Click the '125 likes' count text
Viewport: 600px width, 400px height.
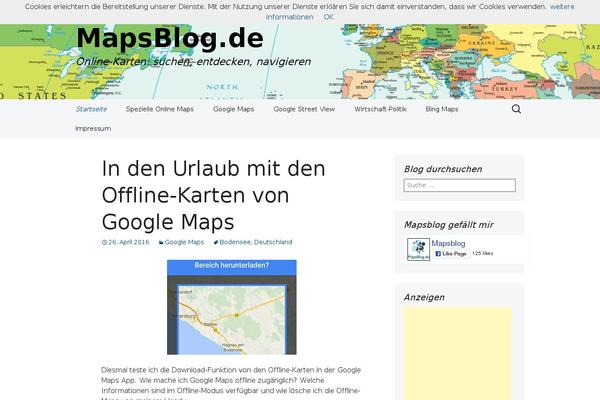pos(483,253)
